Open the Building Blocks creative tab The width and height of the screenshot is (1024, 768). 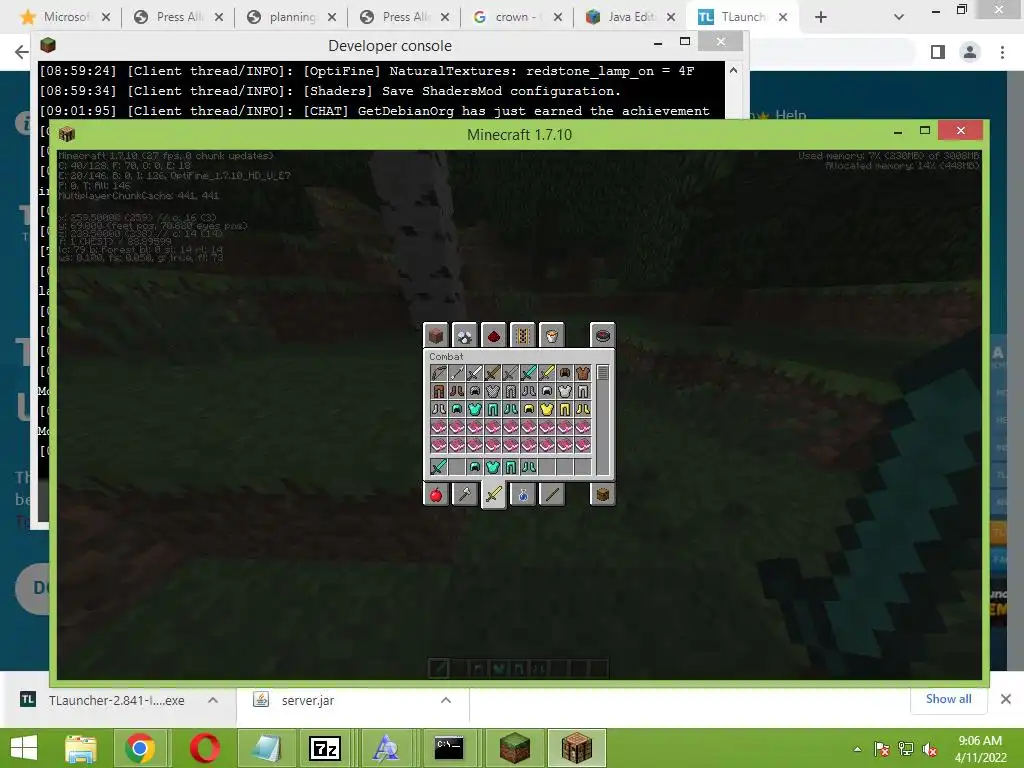coord(436,336)
